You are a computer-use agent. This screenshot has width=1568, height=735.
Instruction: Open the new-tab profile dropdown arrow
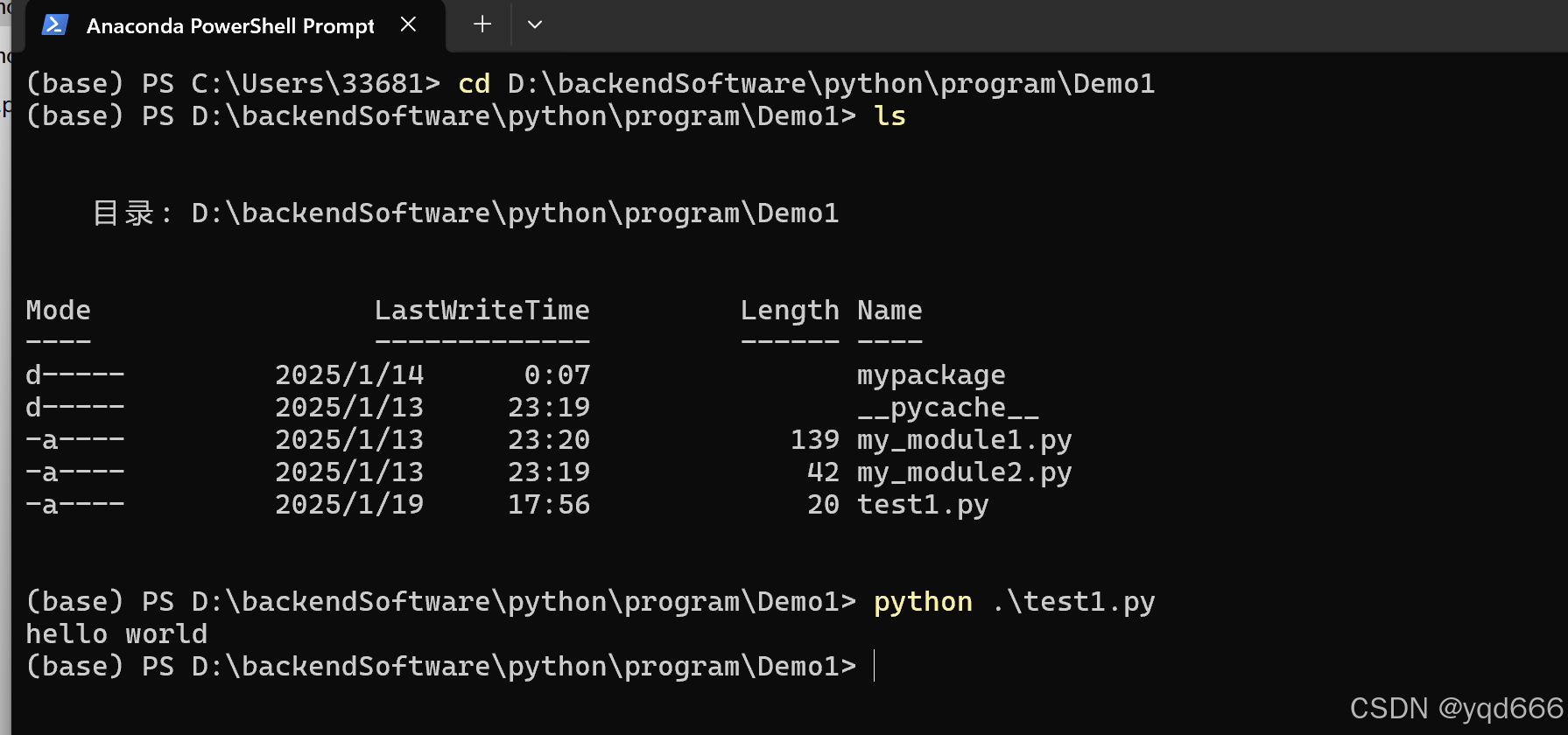pyautogui.click(x=535, y=24)
